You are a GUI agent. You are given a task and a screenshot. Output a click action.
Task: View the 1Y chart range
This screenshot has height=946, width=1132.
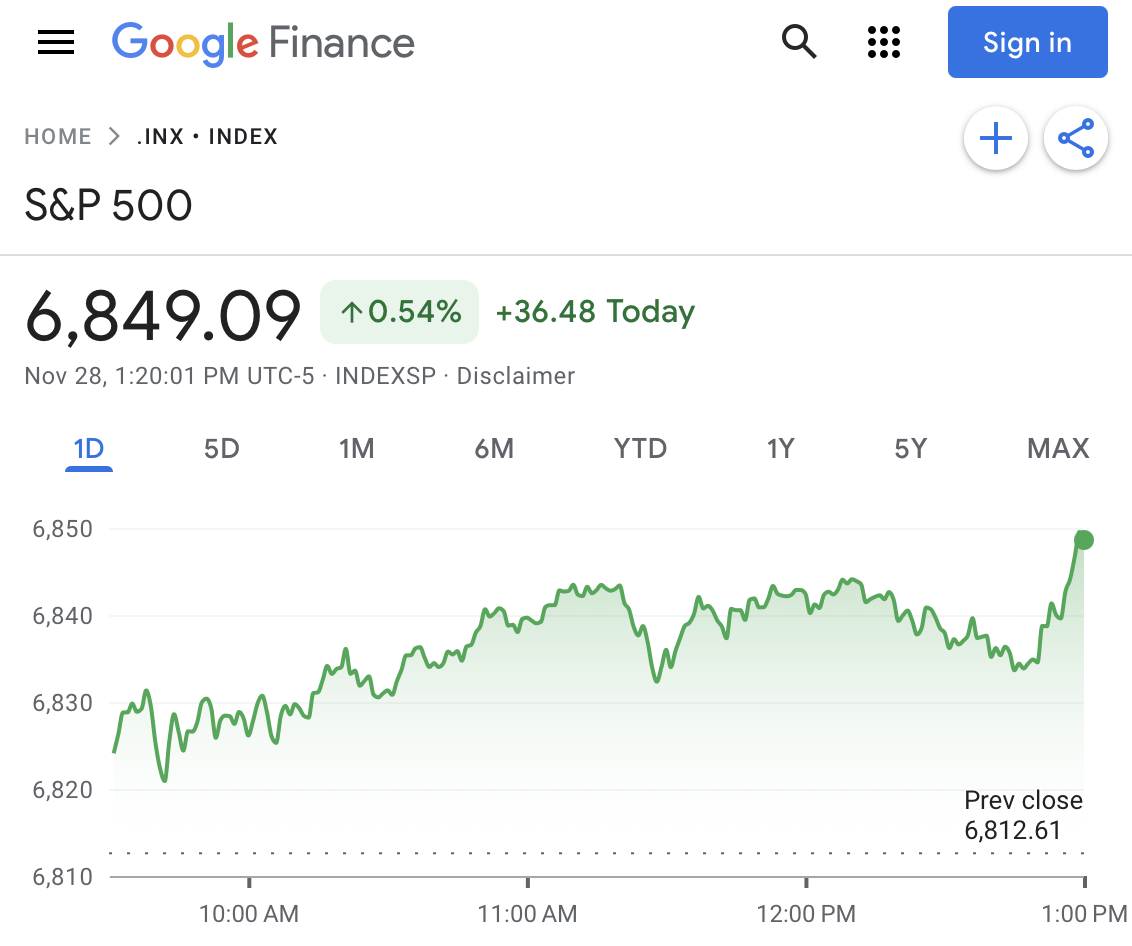pyautogui.click(x=780, y=449)
